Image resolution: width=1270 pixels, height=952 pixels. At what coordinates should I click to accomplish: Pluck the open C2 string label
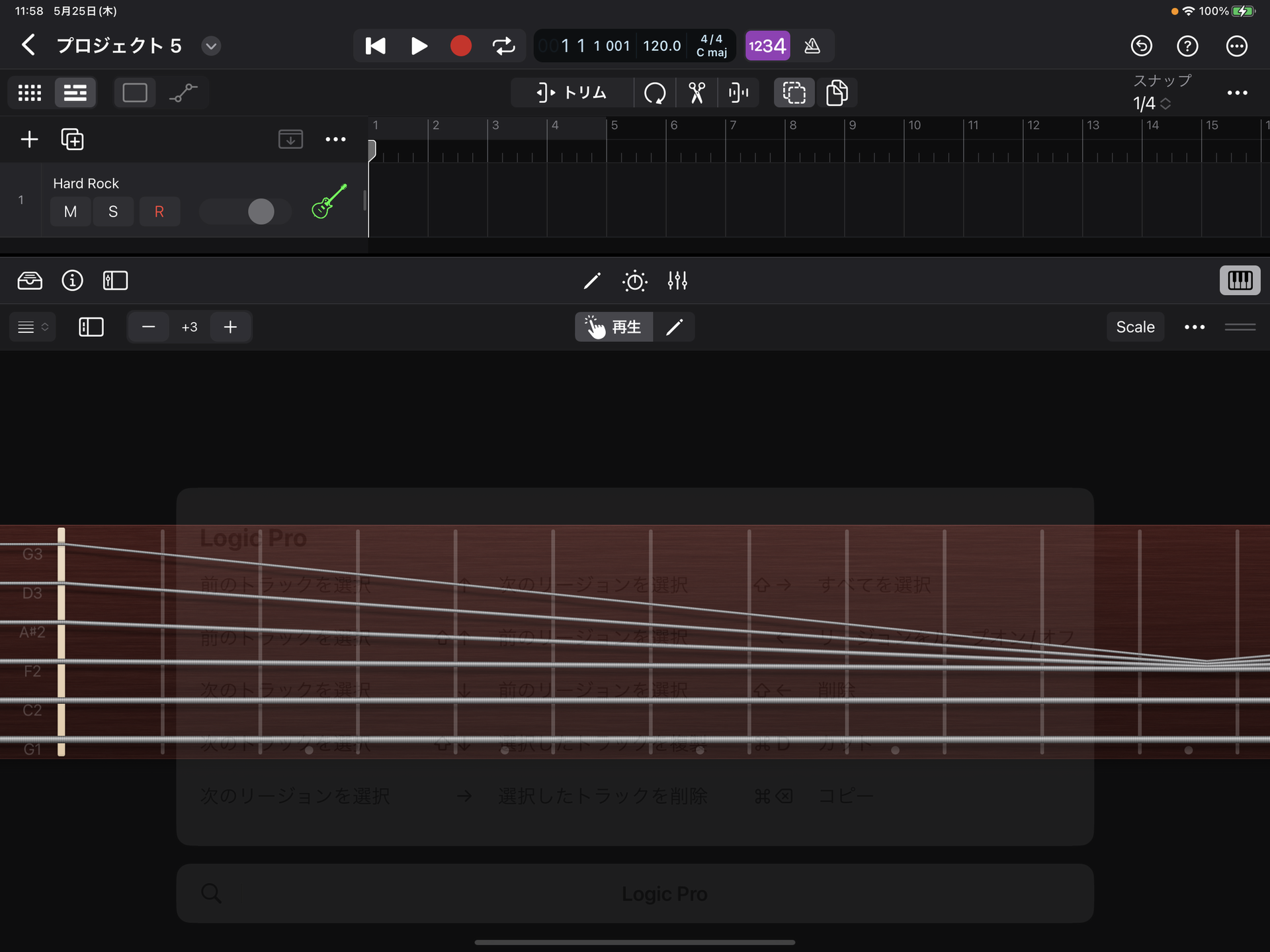tap(32, 711)
